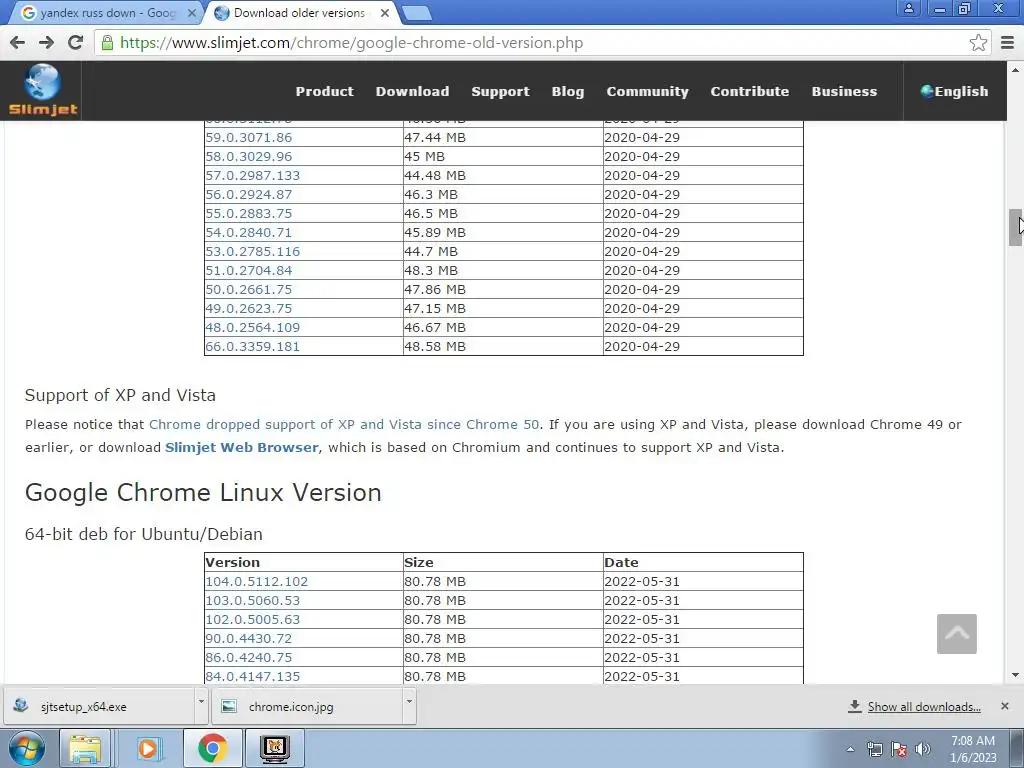
Task: Click the volume speaker icon
Action: click(923, 749)
